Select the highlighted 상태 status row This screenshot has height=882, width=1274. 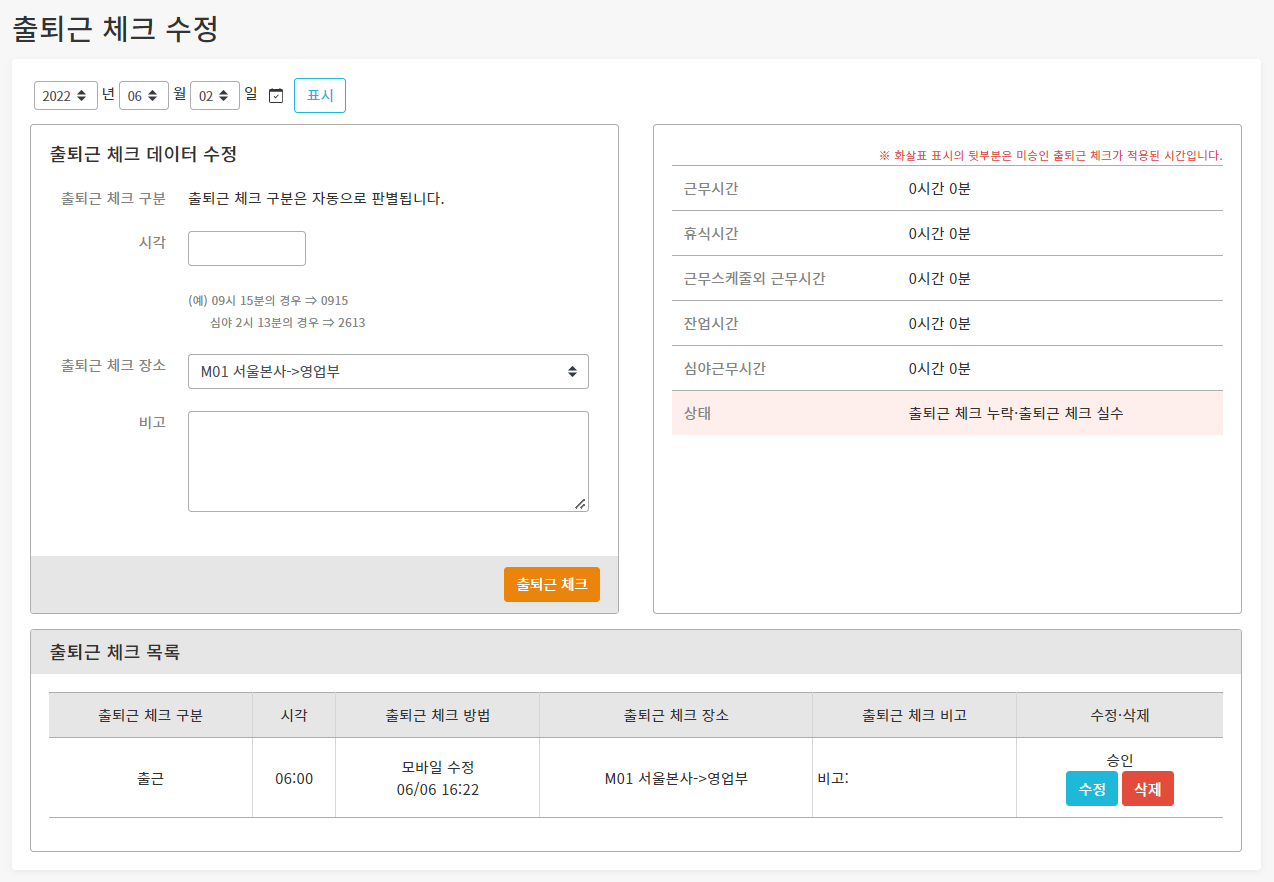946,413
